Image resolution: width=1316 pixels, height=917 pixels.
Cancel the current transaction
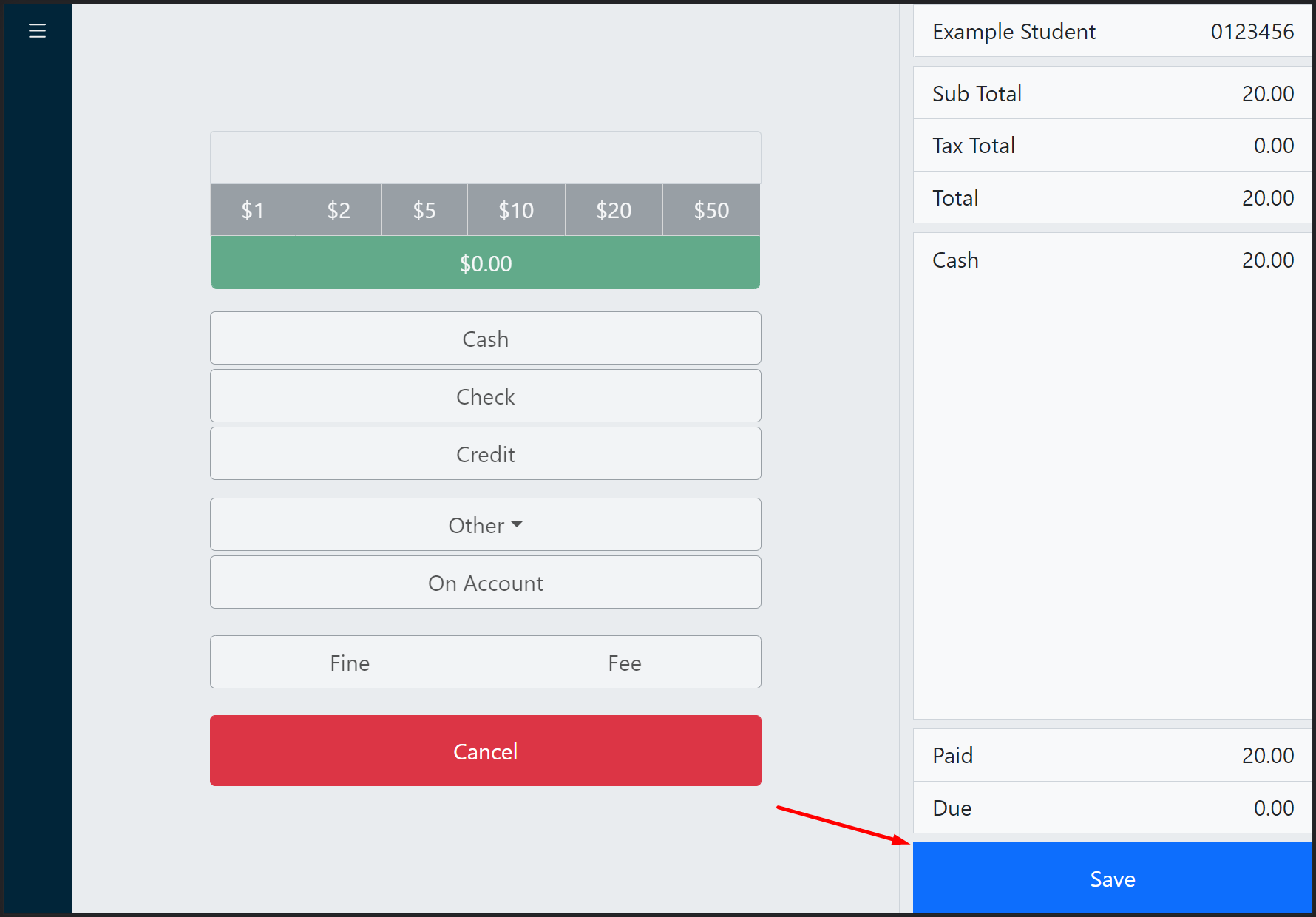[x=485, y=751]
